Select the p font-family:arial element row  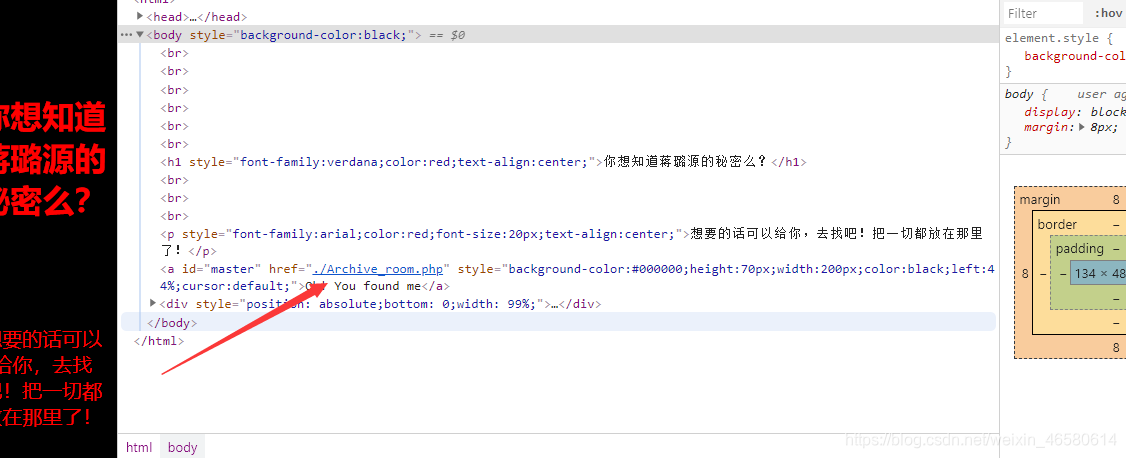click(x=571, y=243)
